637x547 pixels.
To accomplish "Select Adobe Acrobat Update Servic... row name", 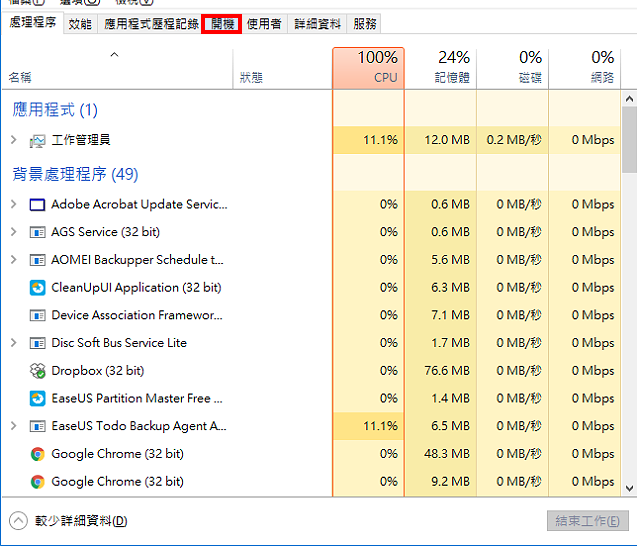I will [x=139, y=204].
